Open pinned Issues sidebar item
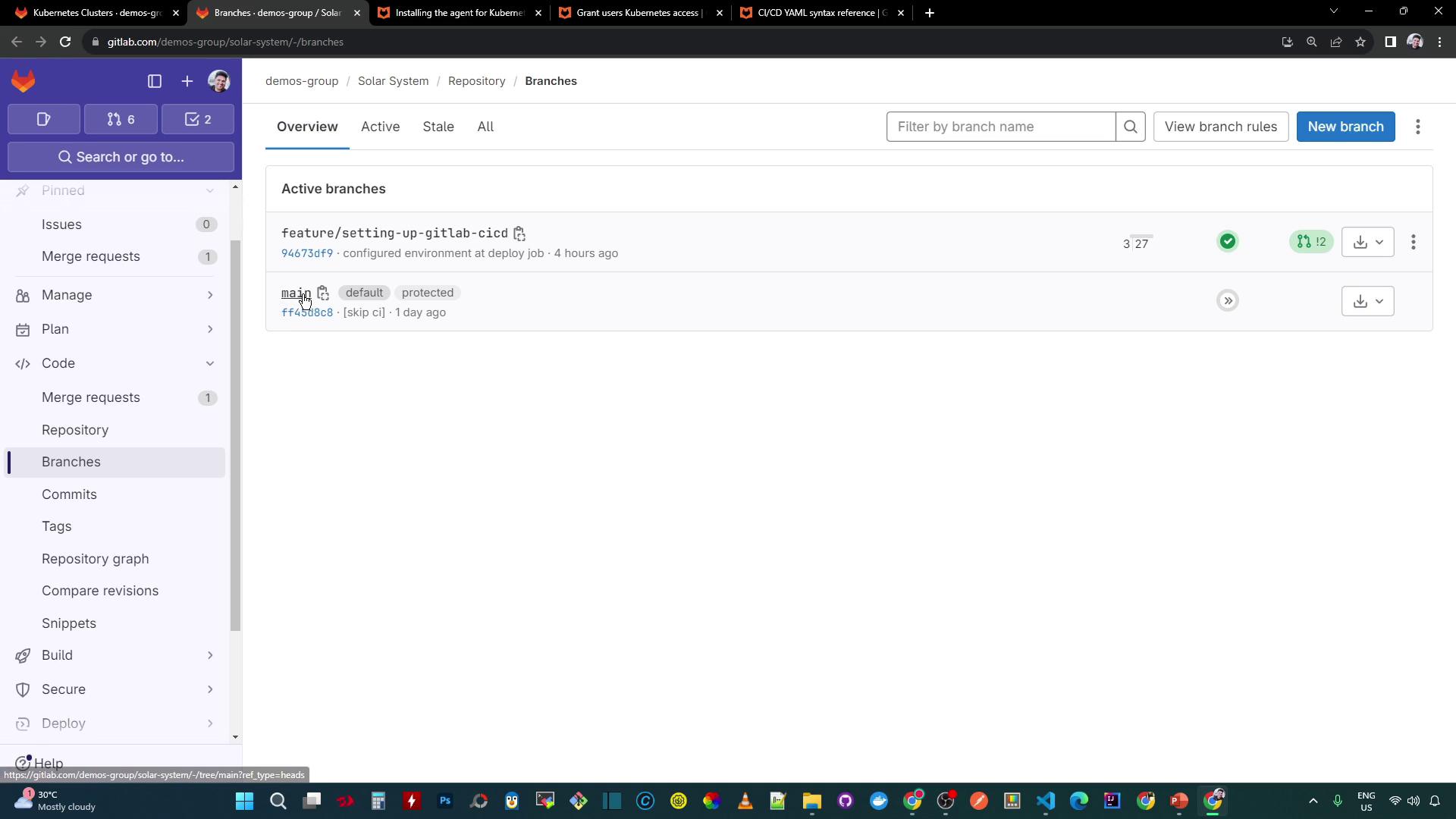Viewport: 1456px width, 819px height. click(x=116, y=224)
